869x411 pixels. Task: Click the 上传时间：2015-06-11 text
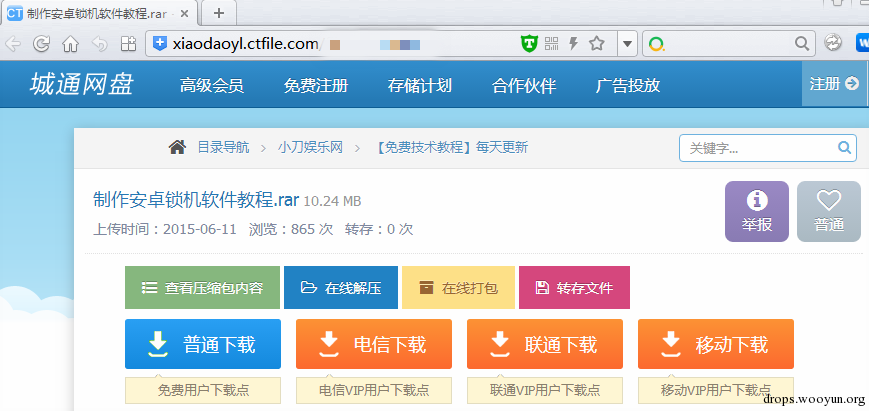click(165, 229)
